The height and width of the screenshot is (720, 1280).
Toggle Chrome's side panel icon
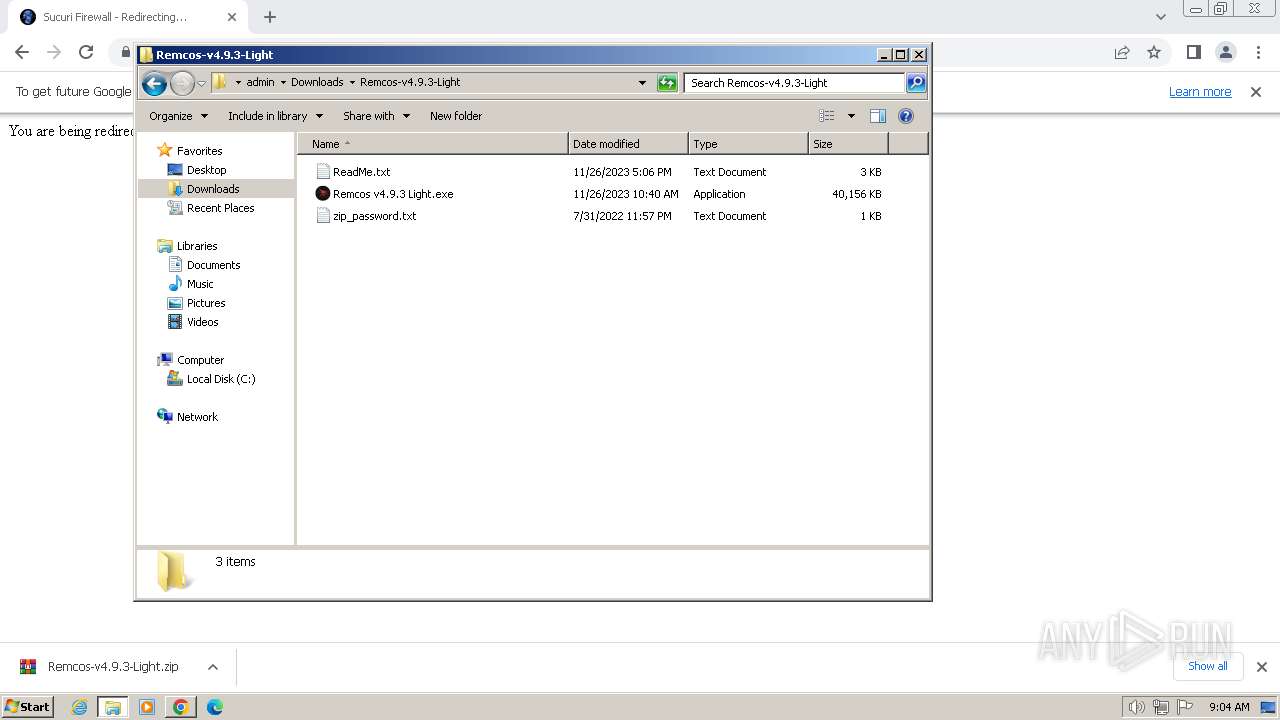pos(1193,52)
